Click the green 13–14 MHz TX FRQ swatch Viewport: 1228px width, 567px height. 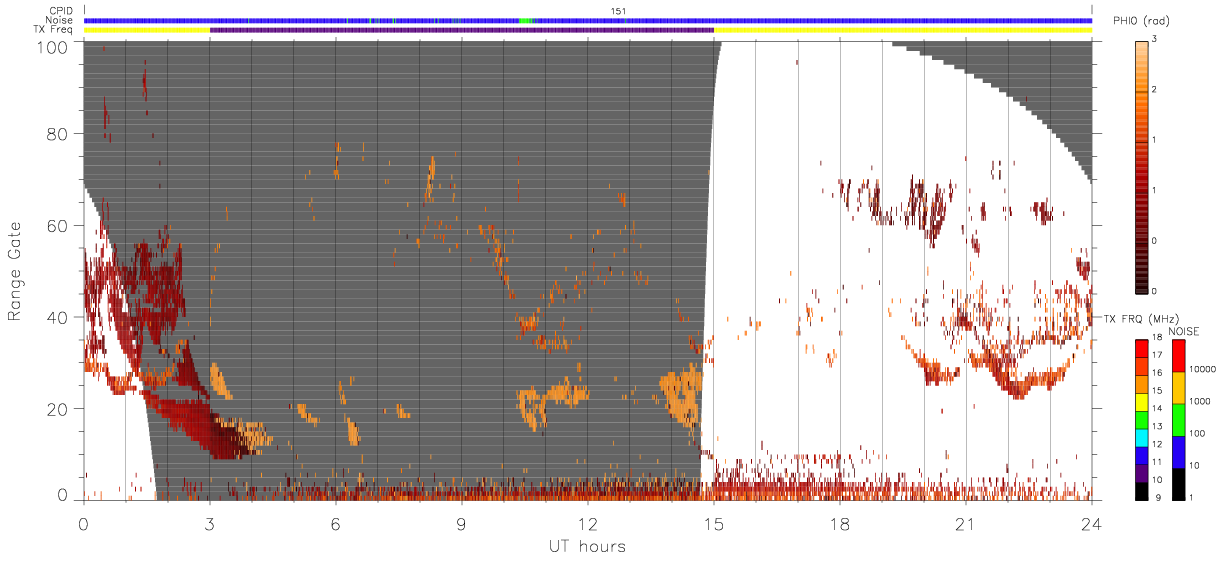(x=1142, y=419)
